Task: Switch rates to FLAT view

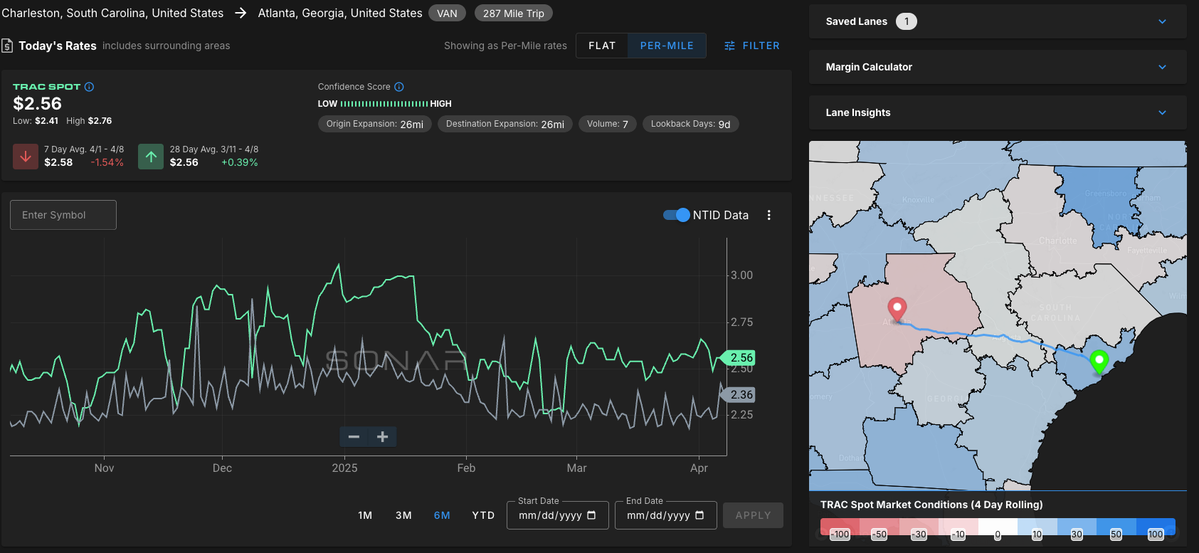Action: click(603, 46)
